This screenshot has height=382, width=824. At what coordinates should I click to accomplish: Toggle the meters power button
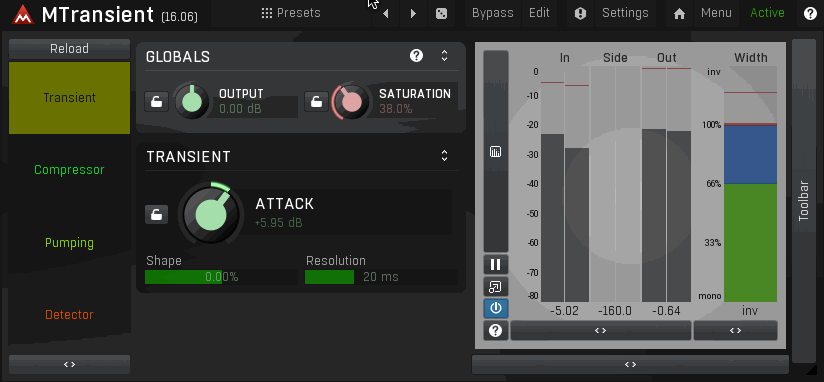point(496,308)
